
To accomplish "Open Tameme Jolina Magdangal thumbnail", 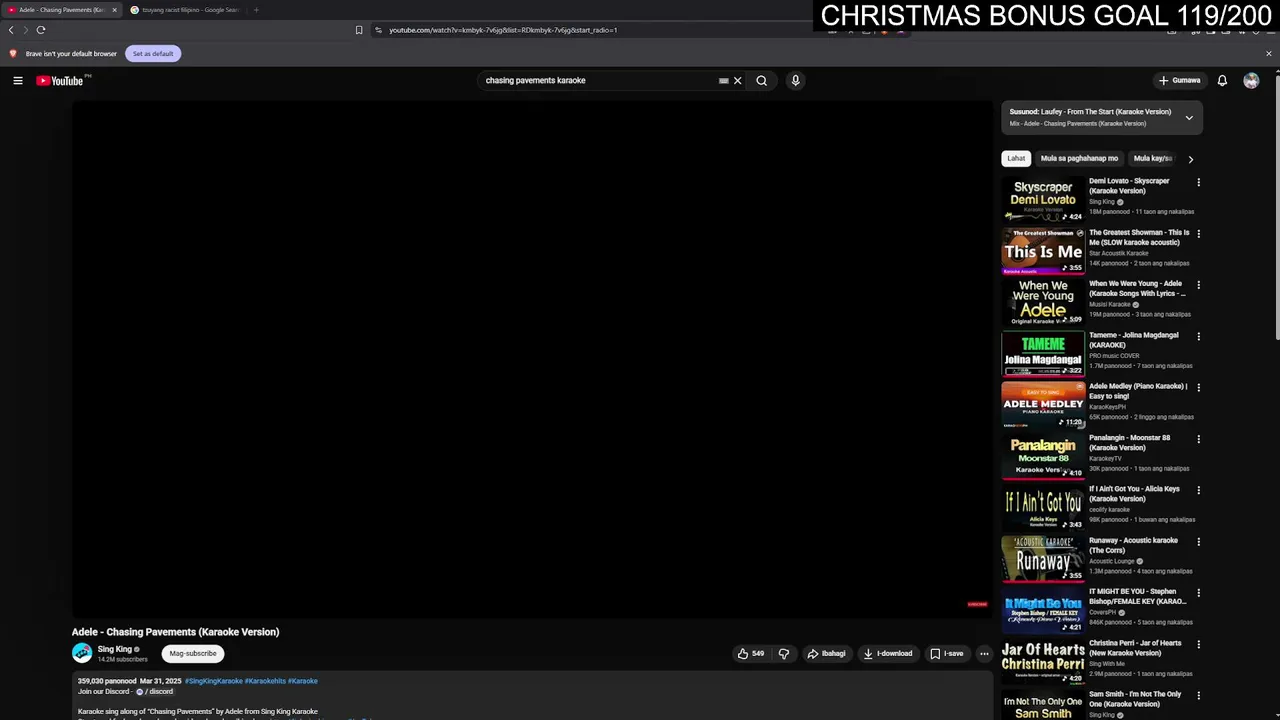I will [1043, 354].
